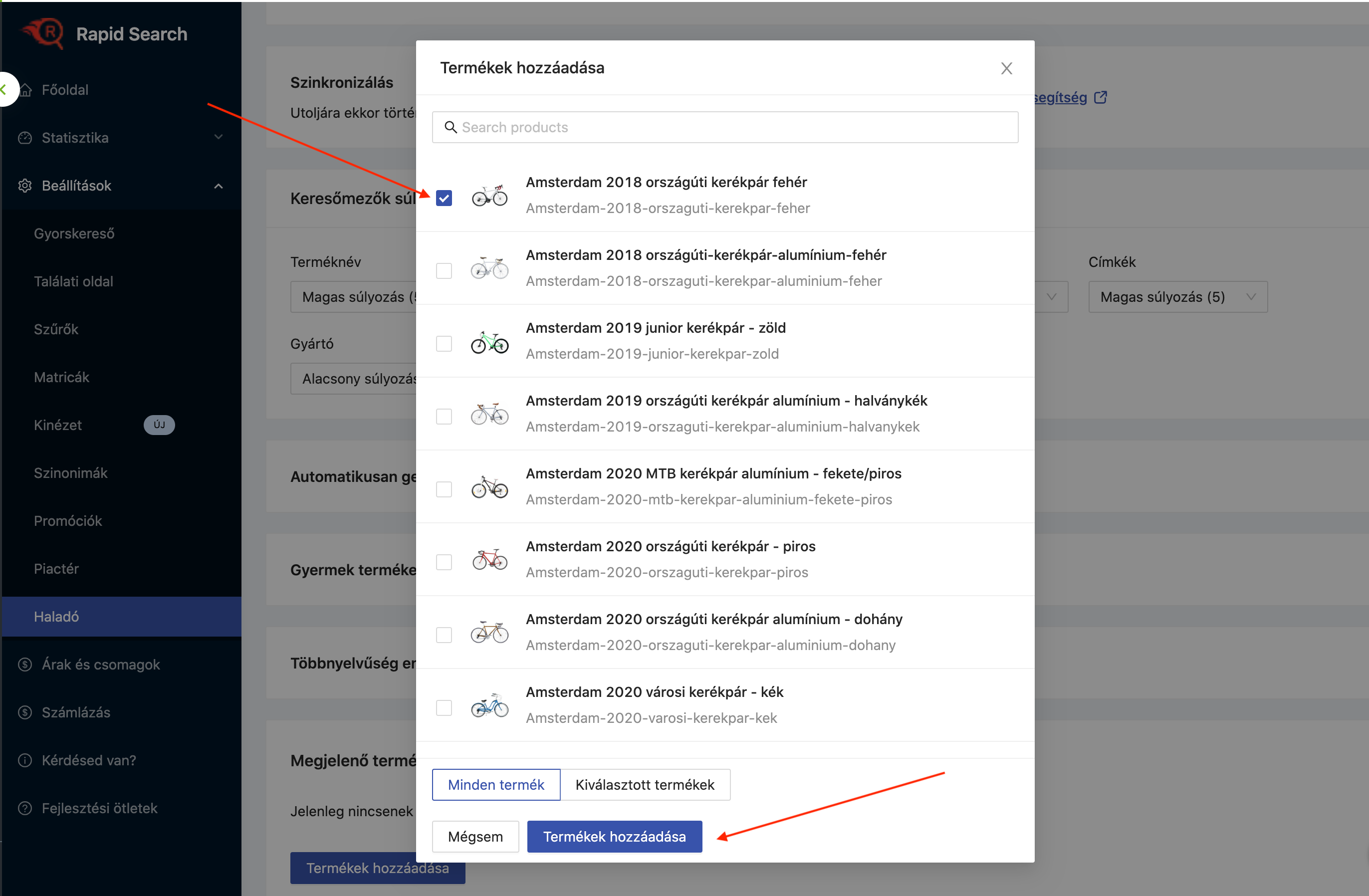1369x896 pixels.
Task: Click the Főoldal home icon
Action: click(26, 90)
